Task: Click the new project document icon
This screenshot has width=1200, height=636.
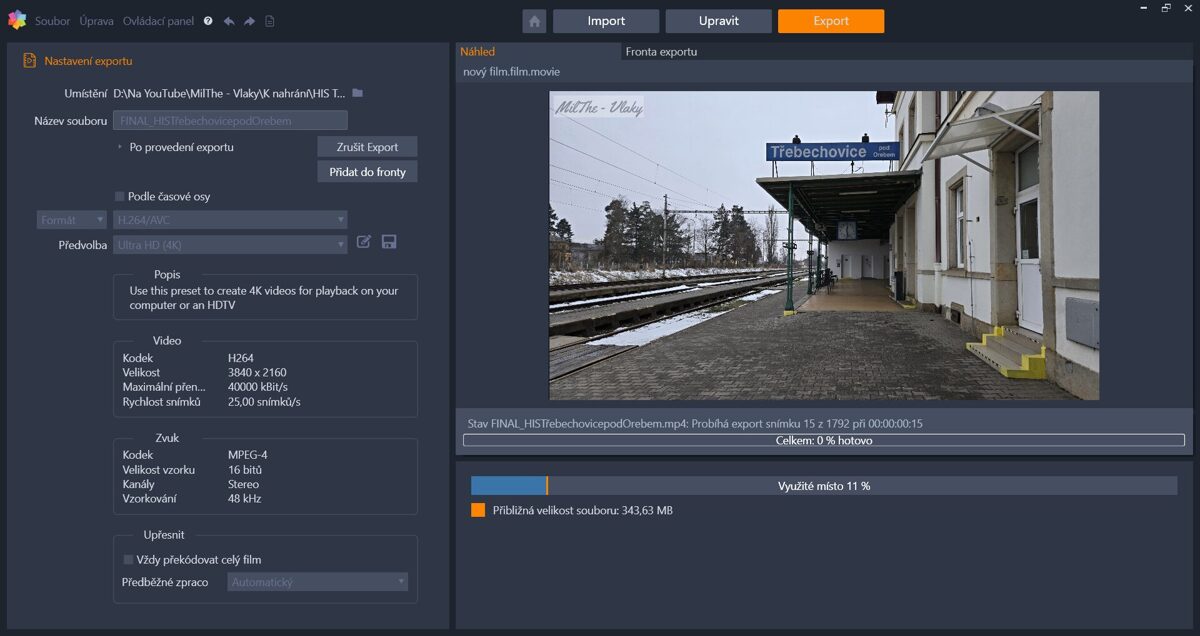Action: click(270, 21)
